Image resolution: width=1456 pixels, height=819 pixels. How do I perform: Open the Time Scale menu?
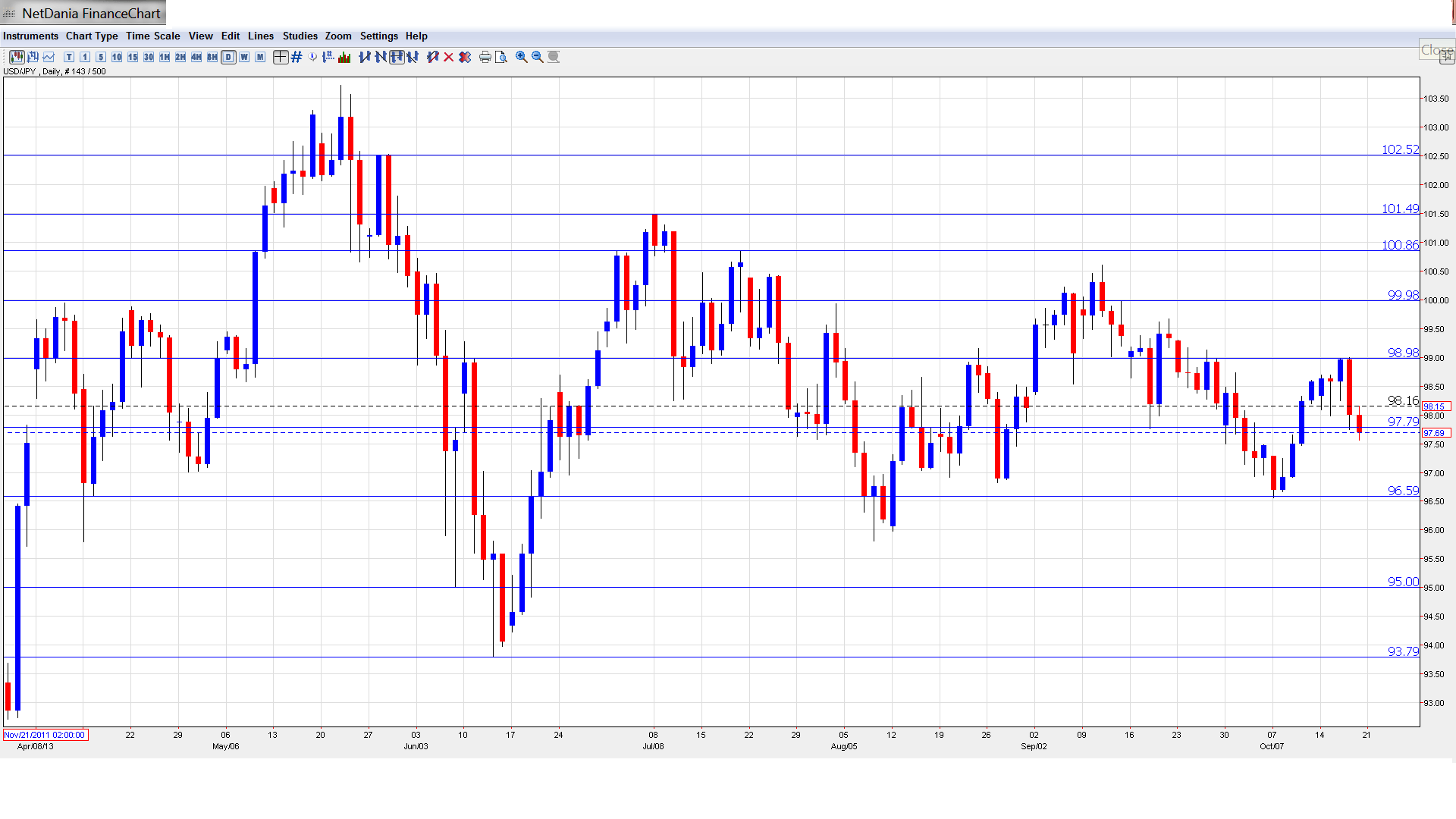(152, 36)
